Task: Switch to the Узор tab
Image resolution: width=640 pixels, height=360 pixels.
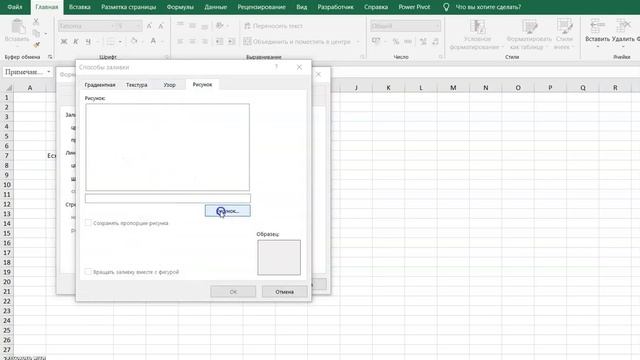Action: (169, 85)
